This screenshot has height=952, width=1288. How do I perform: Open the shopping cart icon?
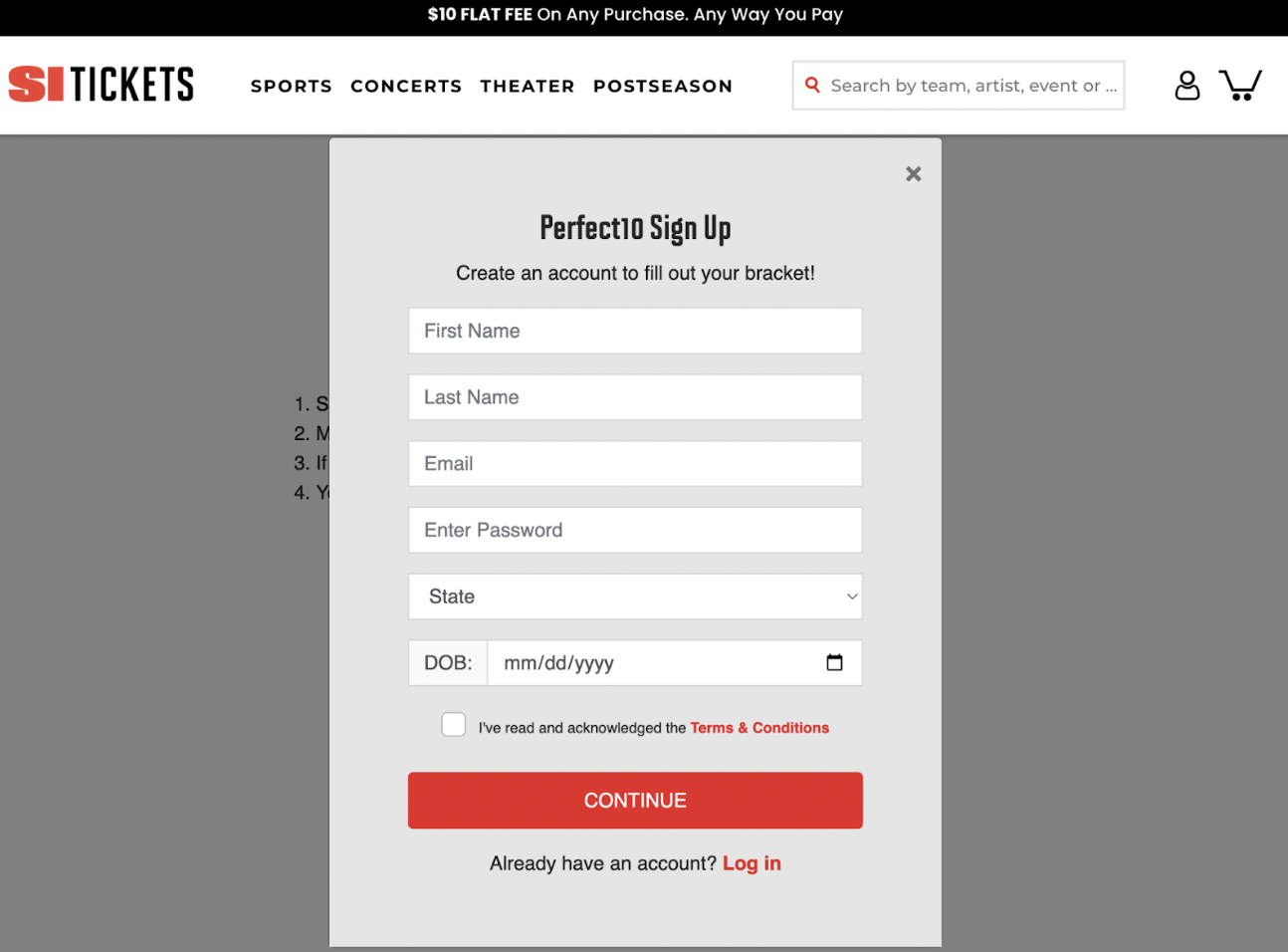(x=1240, y=85)
